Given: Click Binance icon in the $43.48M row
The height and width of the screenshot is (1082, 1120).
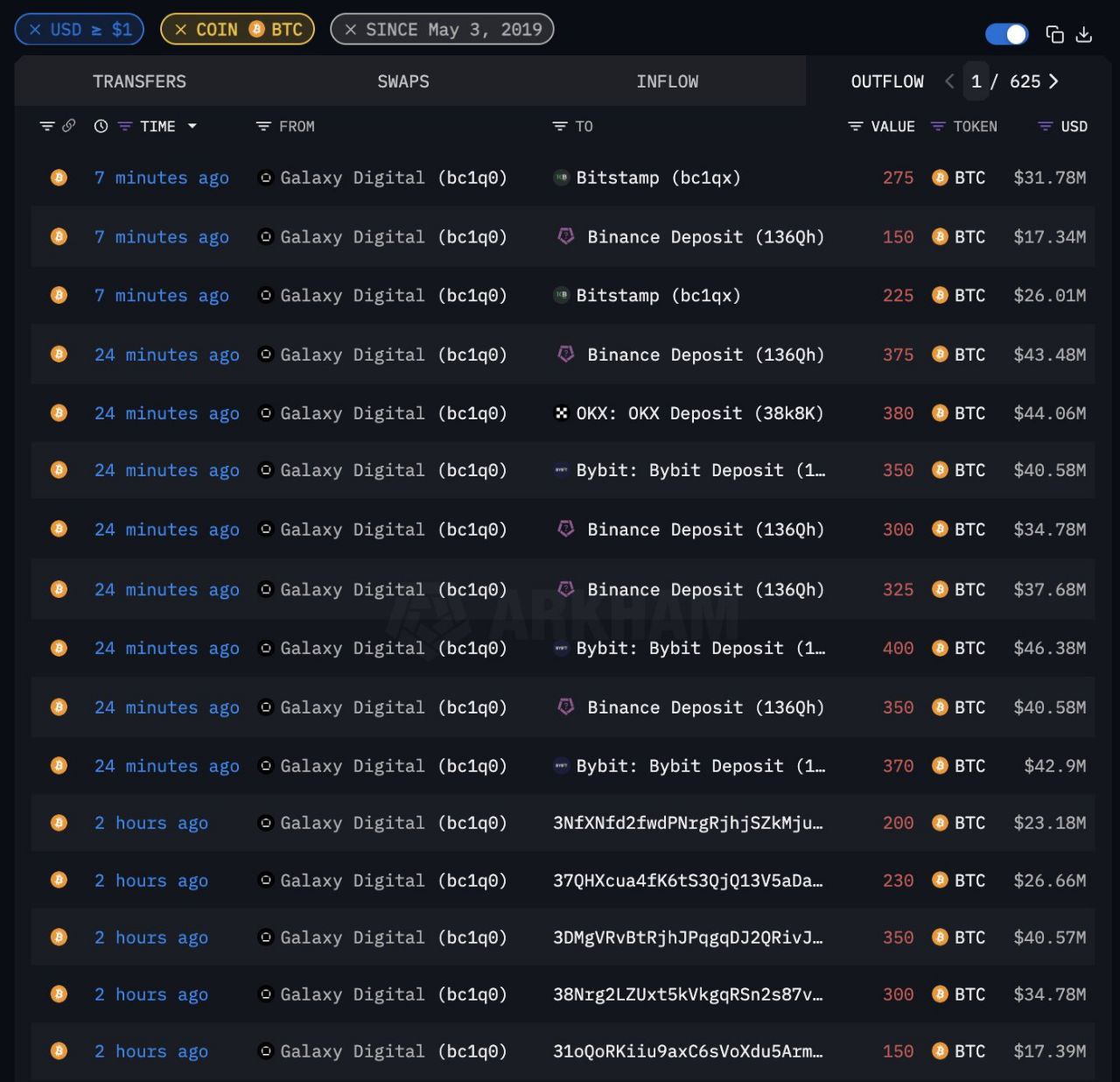Looking at the screenshot, I should point(566,354).
